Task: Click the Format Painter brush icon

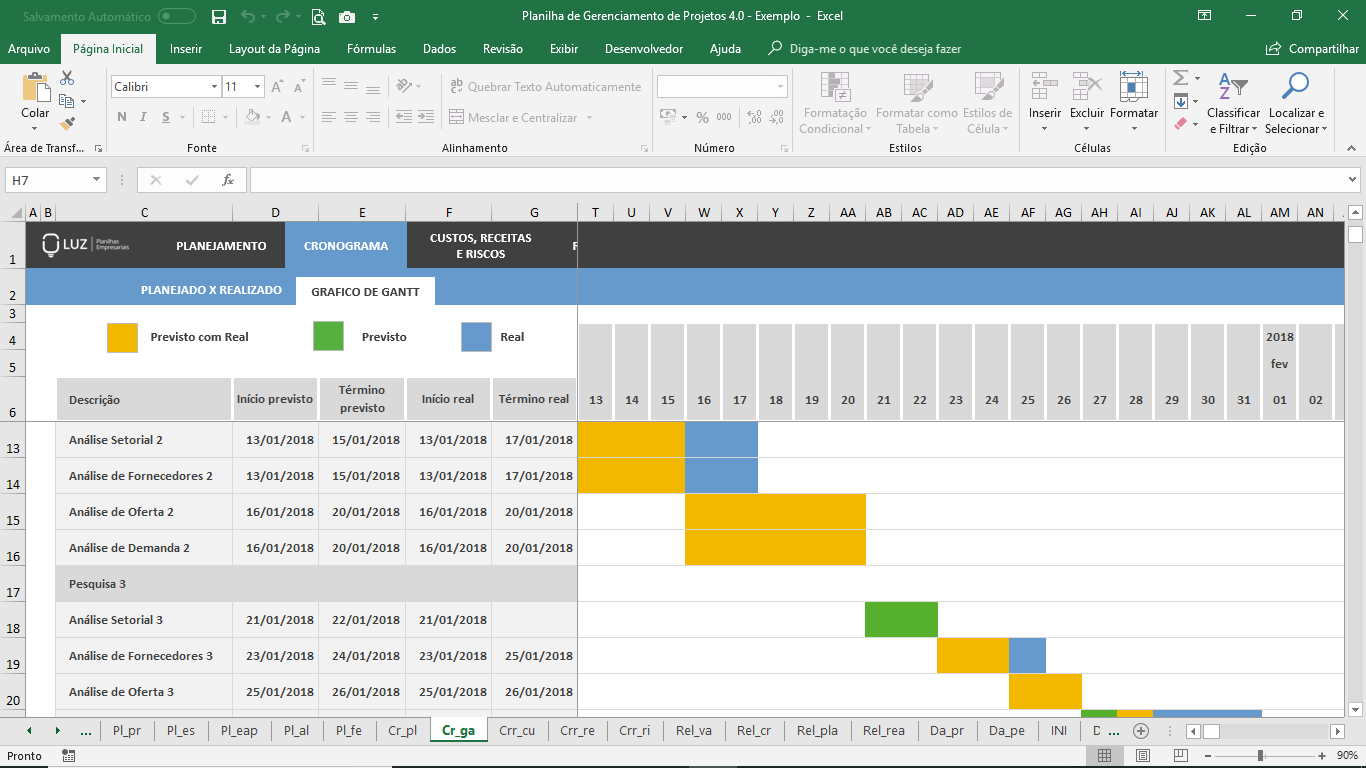Action: pos(67,124)
